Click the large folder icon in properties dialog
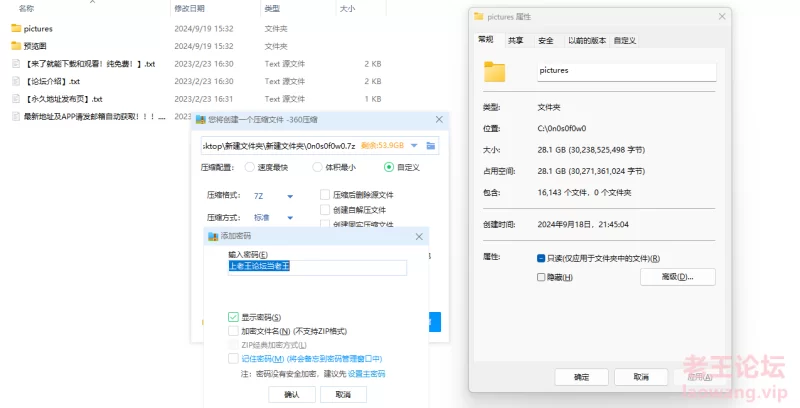800x408 pixels. point(496,72)
